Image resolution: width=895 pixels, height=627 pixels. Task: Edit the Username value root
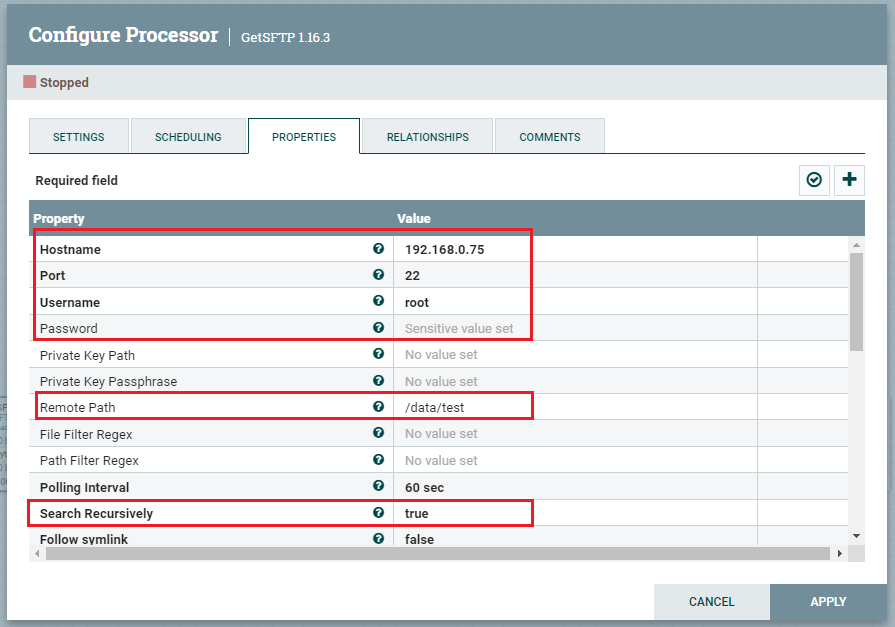(575, 302)
